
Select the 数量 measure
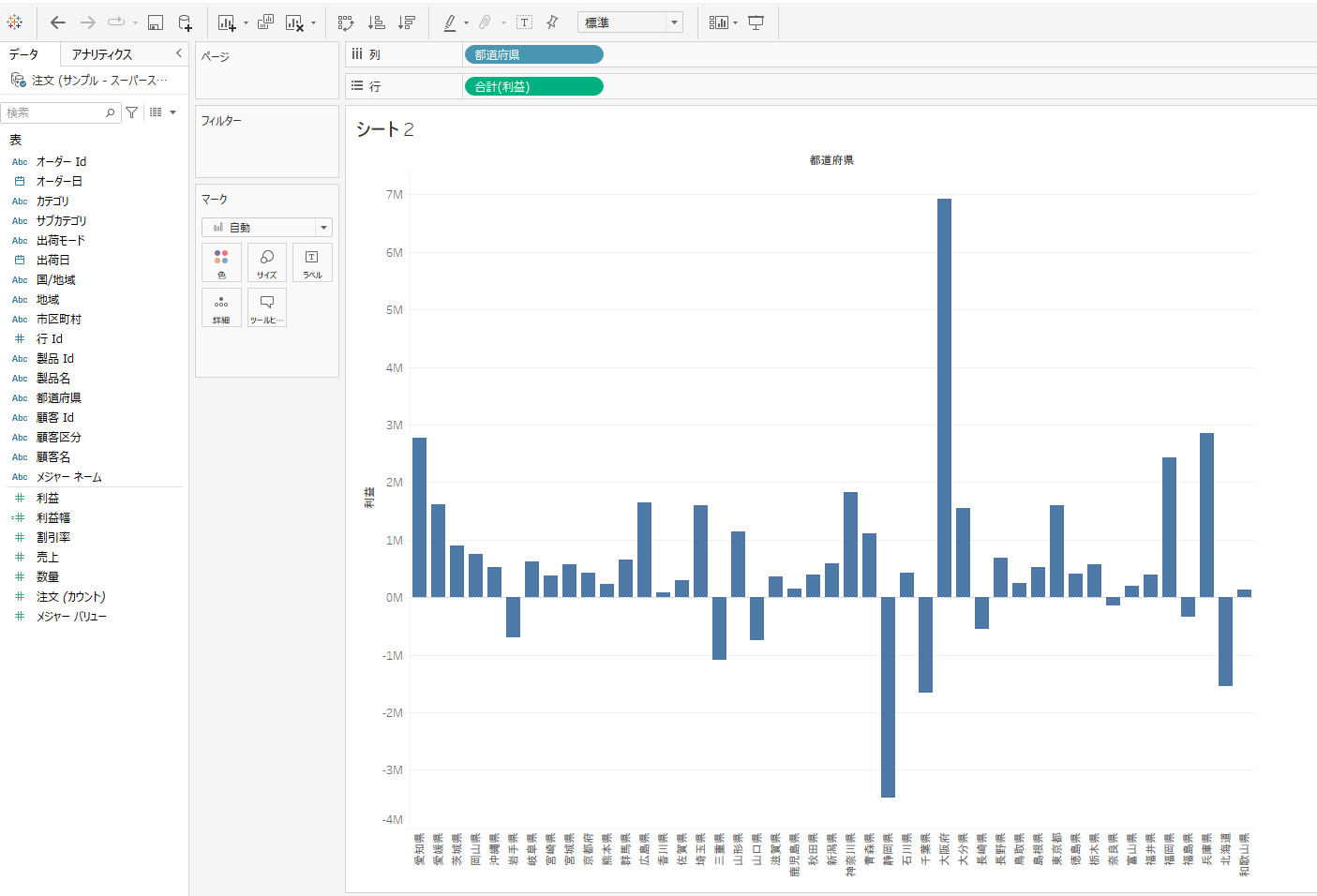pyautogui.click(x=47, y=577)
